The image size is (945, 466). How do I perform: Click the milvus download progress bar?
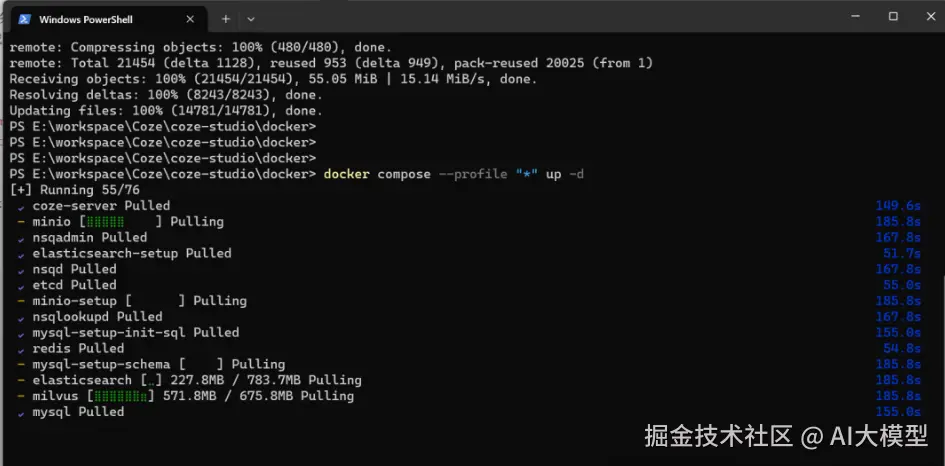(121, 397)
